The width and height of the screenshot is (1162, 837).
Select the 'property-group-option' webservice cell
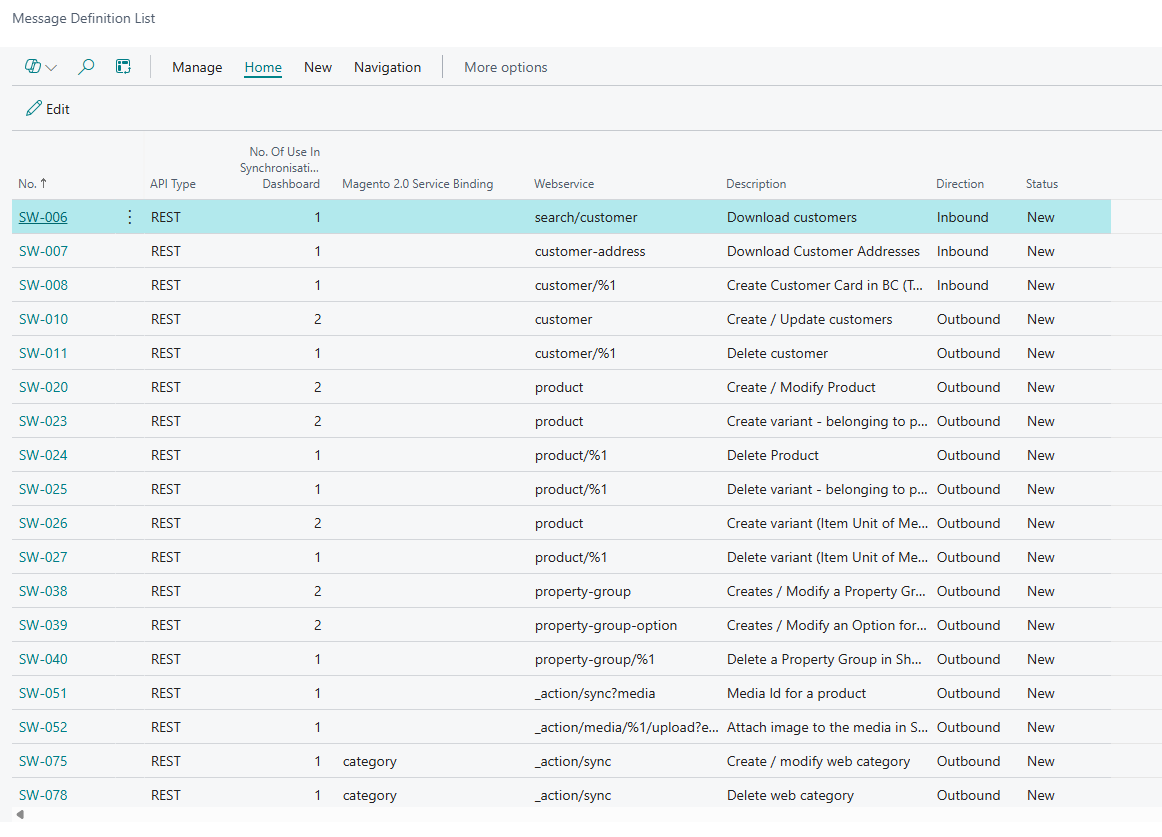pyautogui.click(x=606, y=625)
